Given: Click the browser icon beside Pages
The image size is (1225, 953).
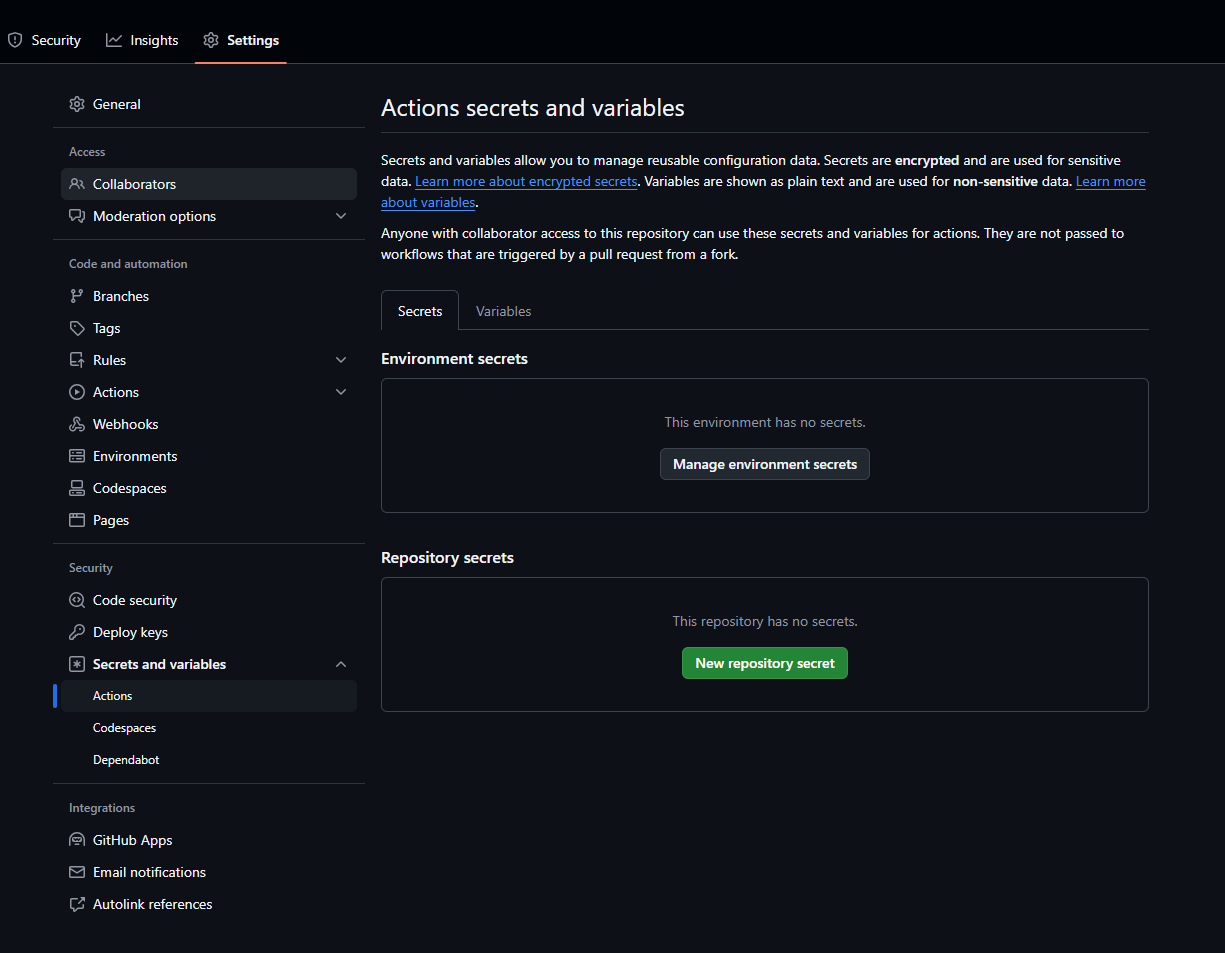Looking at the screenshot, I should pos(77,520).
